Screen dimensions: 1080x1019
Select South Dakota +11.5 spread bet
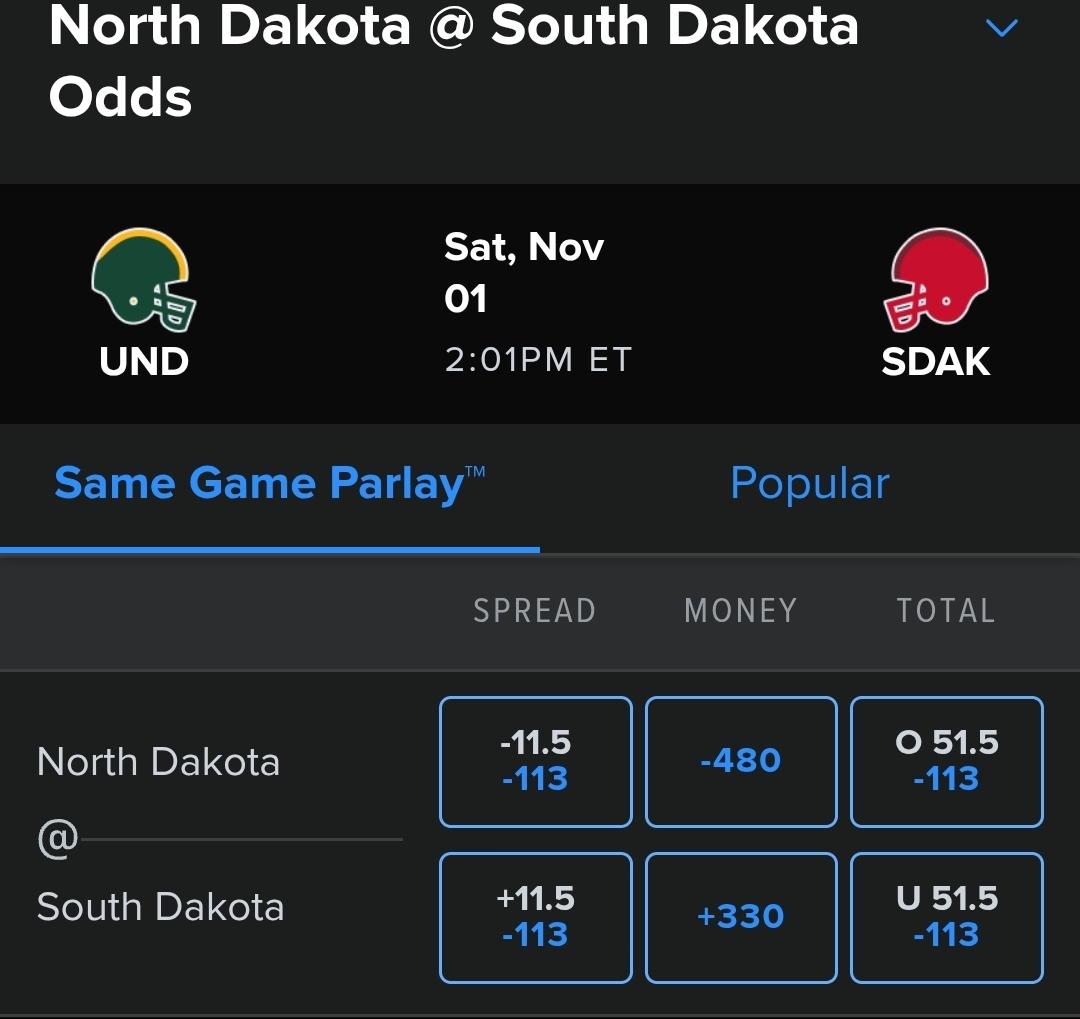(535, 917)
